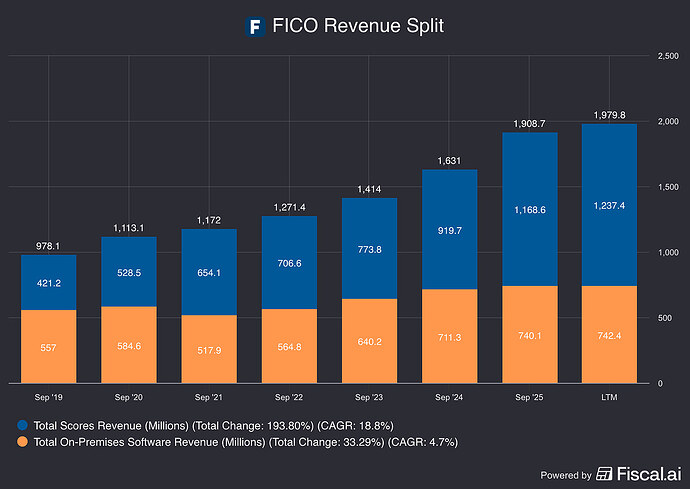Click the Sep '22 axis label
Viewport: 690px width, 489px height.
(x=289, y=397)
